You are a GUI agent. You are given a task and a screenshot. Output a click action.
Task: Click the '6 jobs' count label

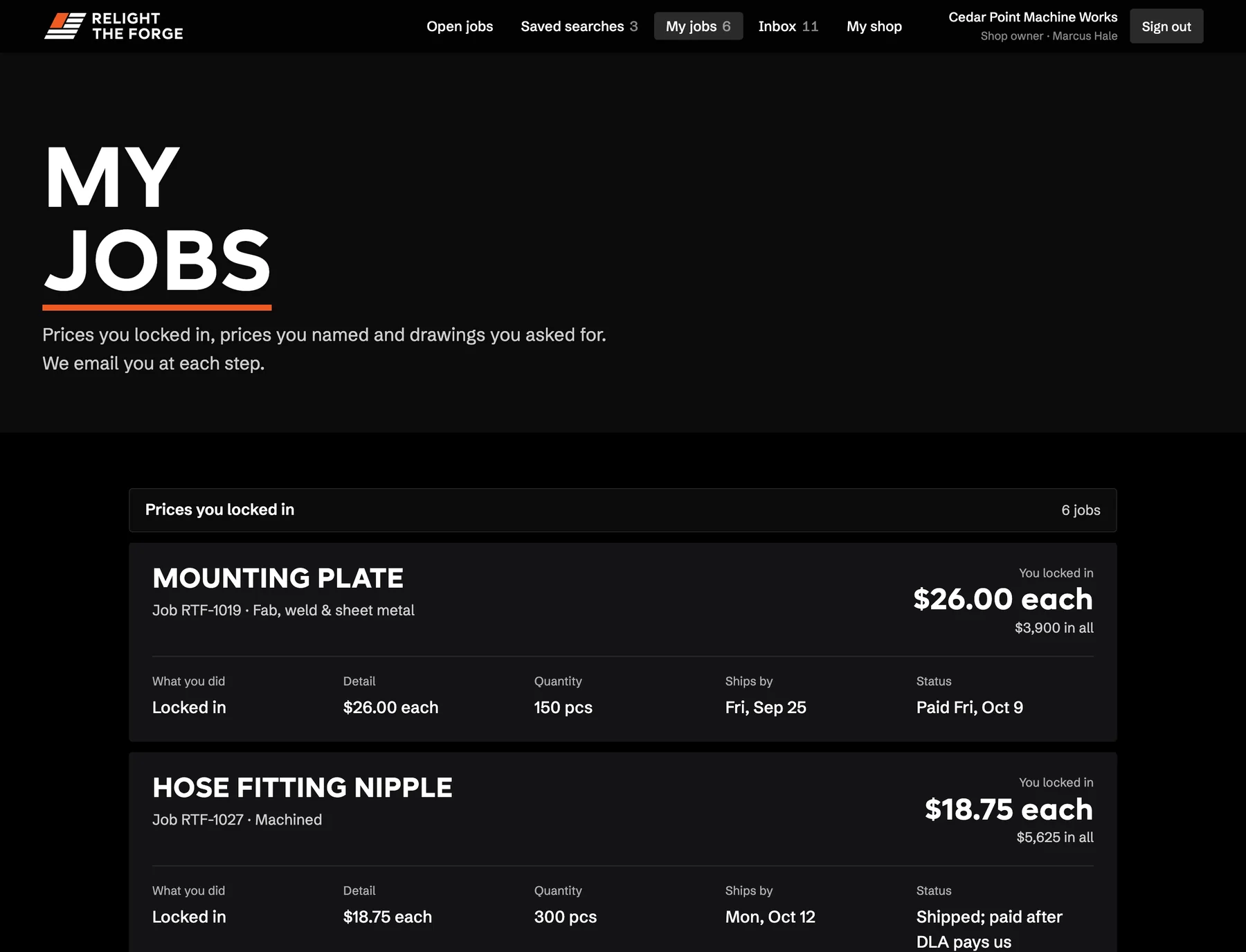(1080, 510)
